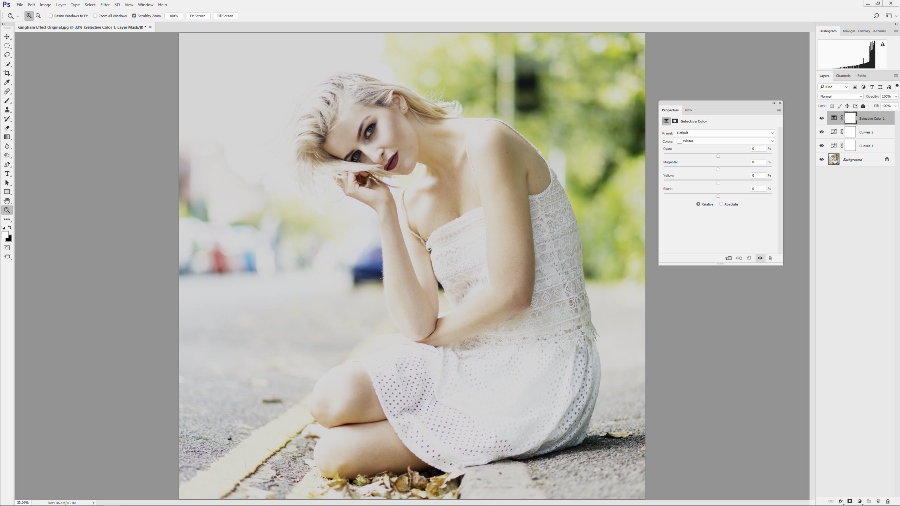
Task: Switch to the Paths tab
Action: [x=862, y=76]
